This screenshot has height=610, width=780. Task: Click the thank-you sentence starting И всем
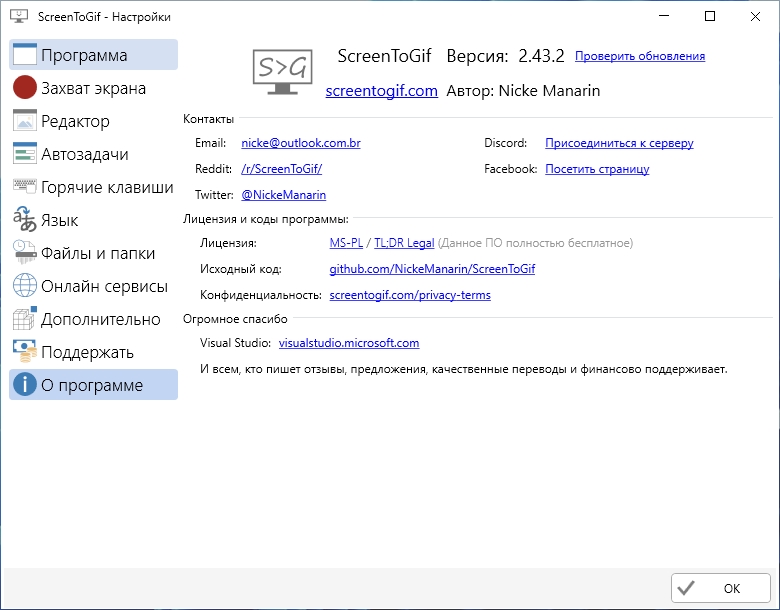pyautogui.click(x=464, y=369)
